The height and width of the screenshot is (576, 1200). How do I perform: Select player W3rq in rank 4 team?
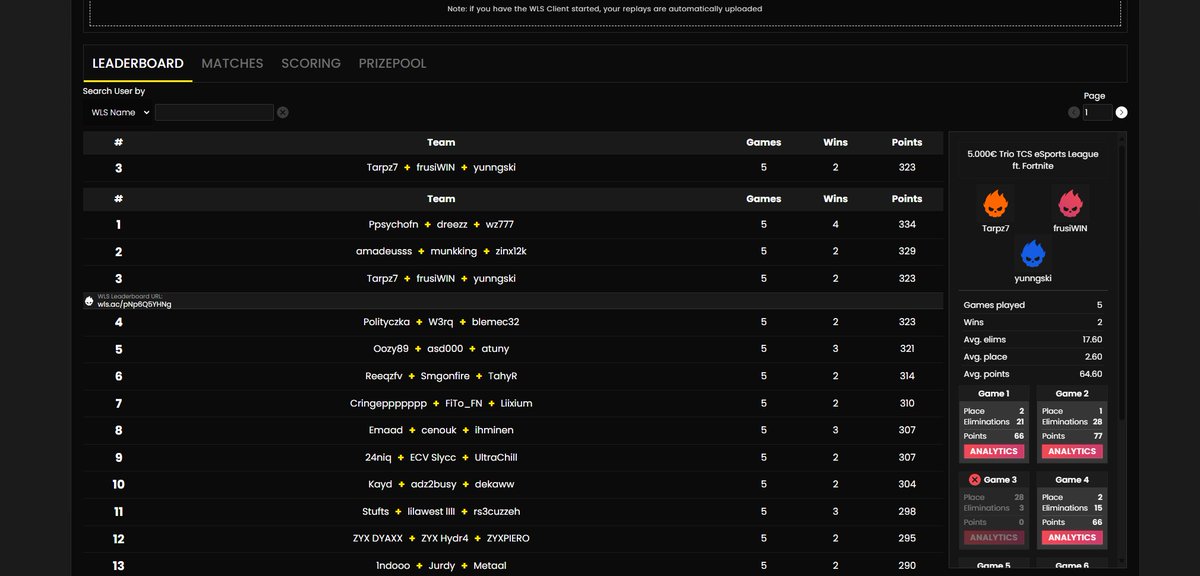tap(441, 322)
